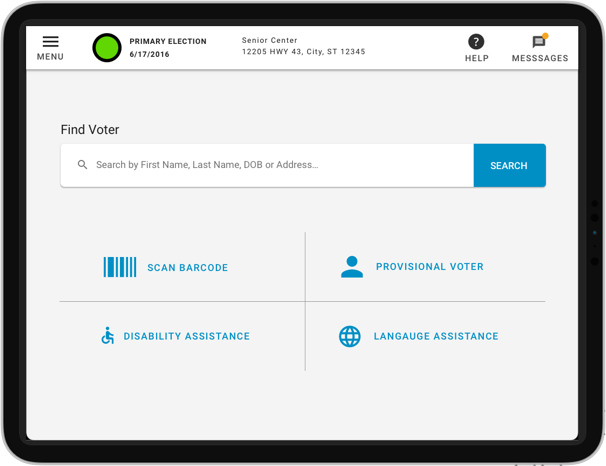The image size is (606, 466).
Task: Click the language globe icon
Action: coord(349,336)
